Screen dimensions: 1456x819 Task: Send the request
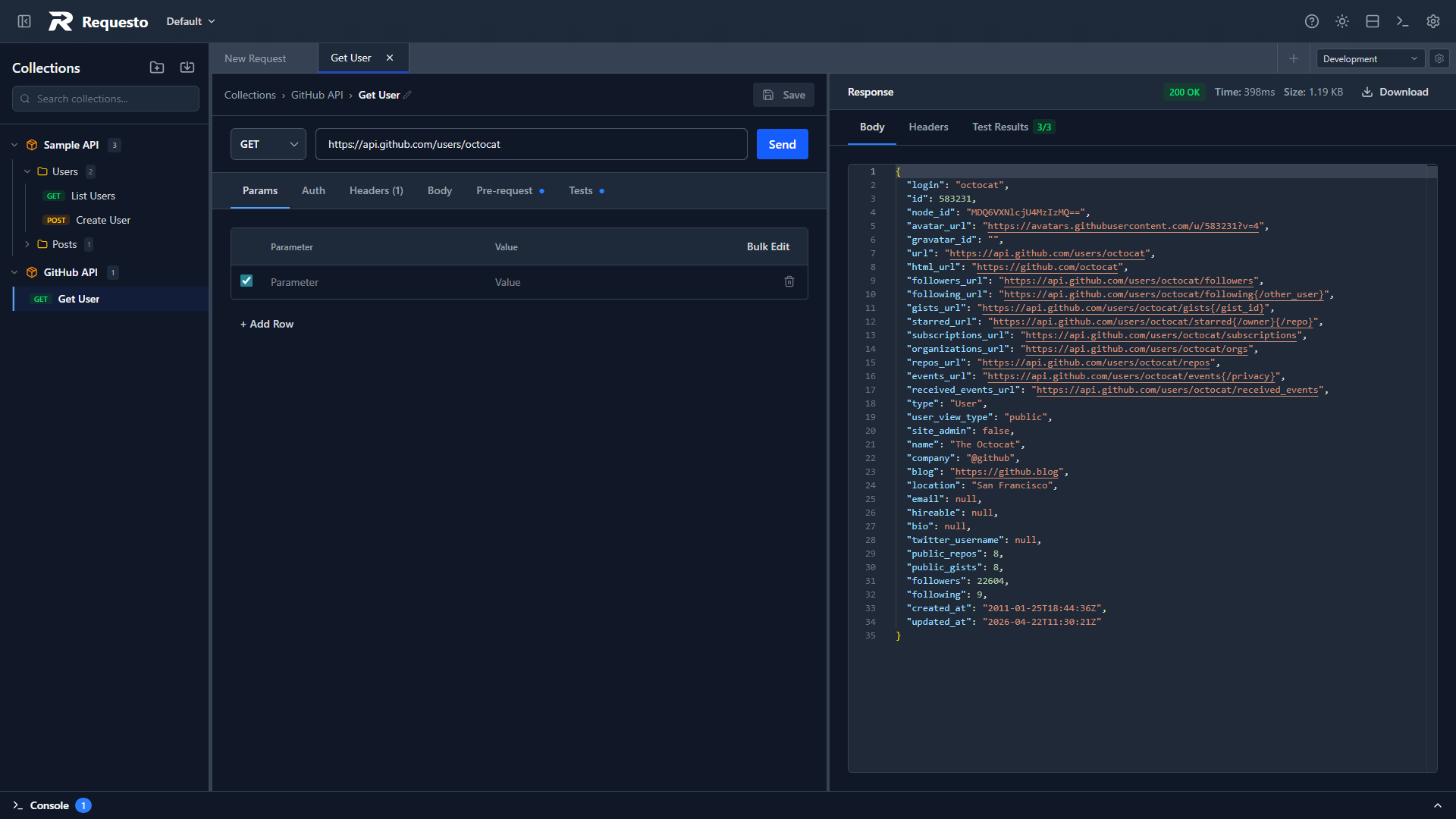[x=783, y=144]
